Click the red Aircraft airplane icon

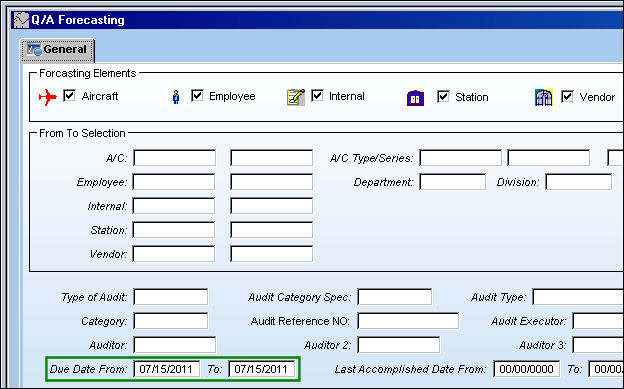click(x=48, y=97)
